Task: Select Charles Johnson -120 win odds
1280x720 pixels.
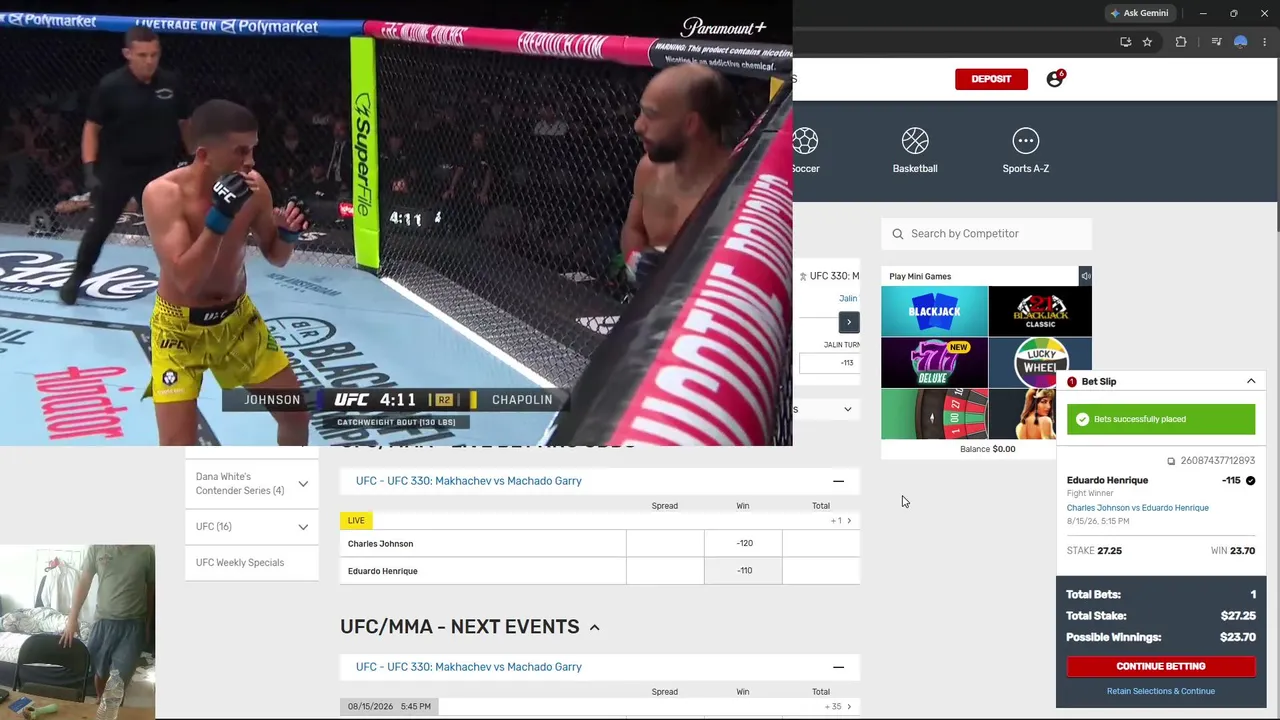Action: point(743,544)
